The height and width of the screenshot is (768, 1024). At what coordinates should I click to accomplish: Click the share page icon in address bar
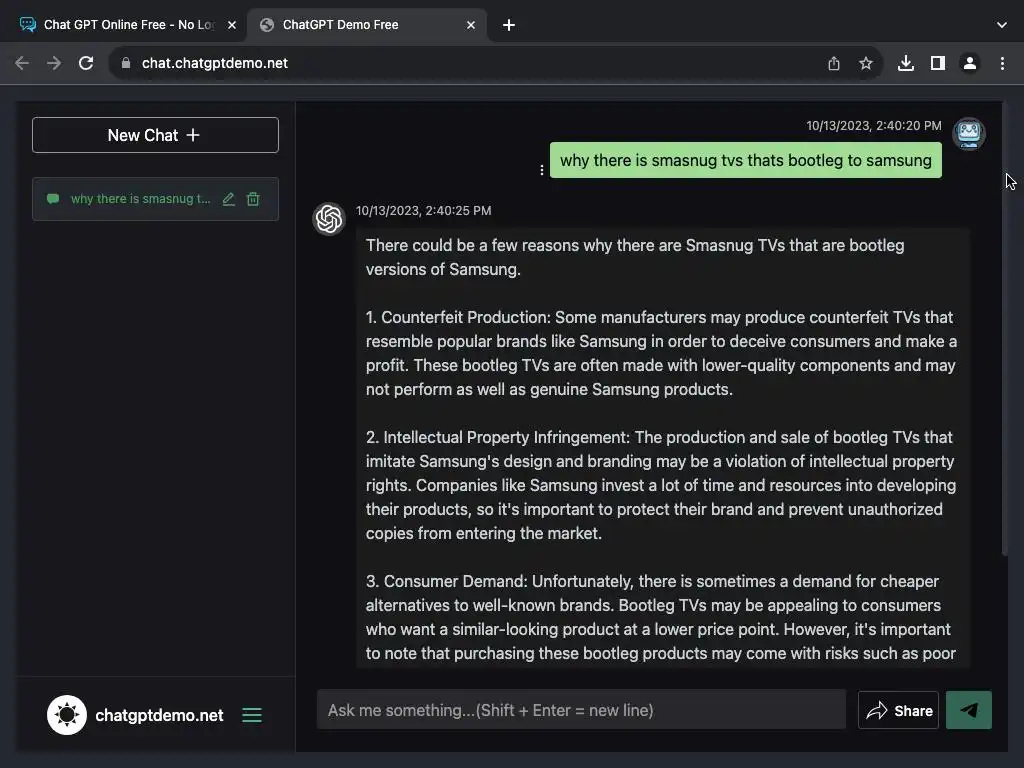tap(834, 63)
